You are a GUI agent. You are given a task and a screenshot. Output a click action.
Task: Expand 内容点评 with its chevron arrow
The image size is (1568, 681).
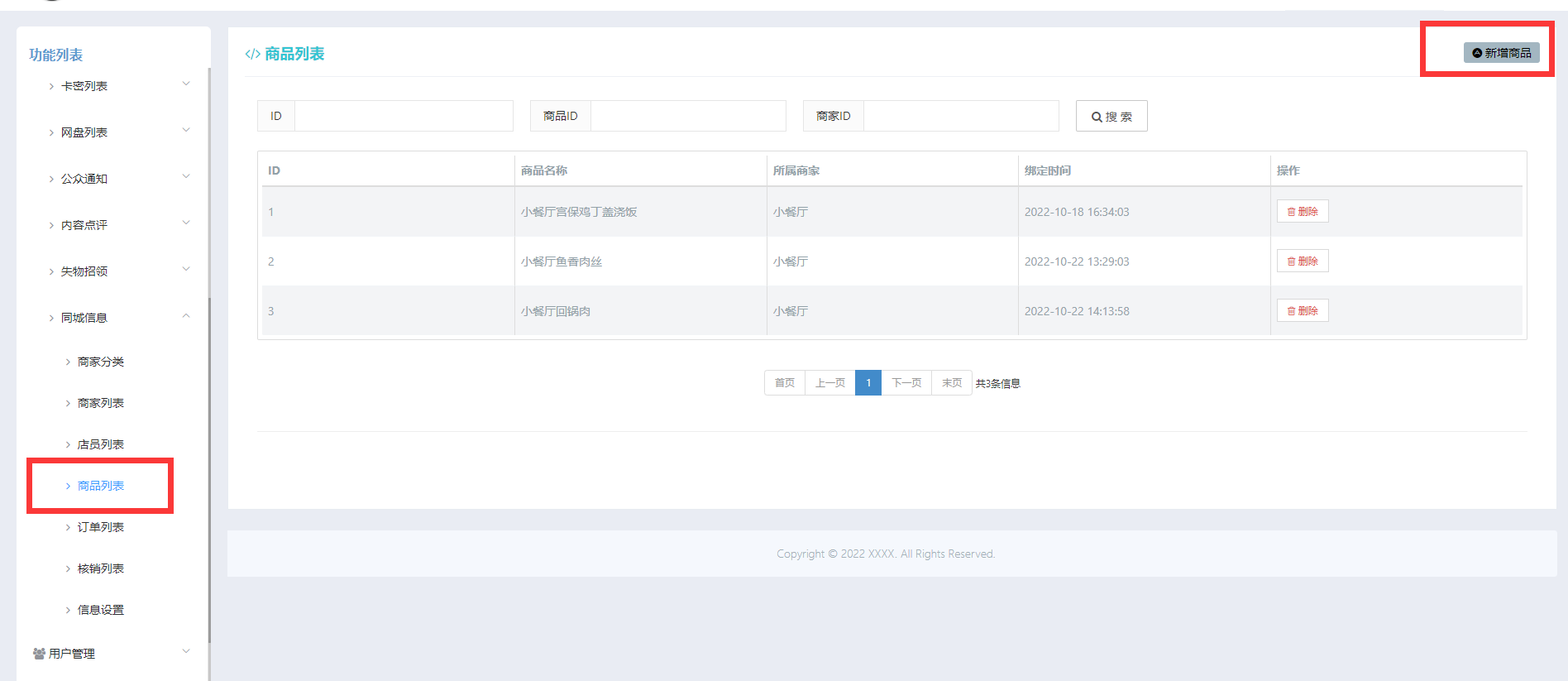pos(186,223)
